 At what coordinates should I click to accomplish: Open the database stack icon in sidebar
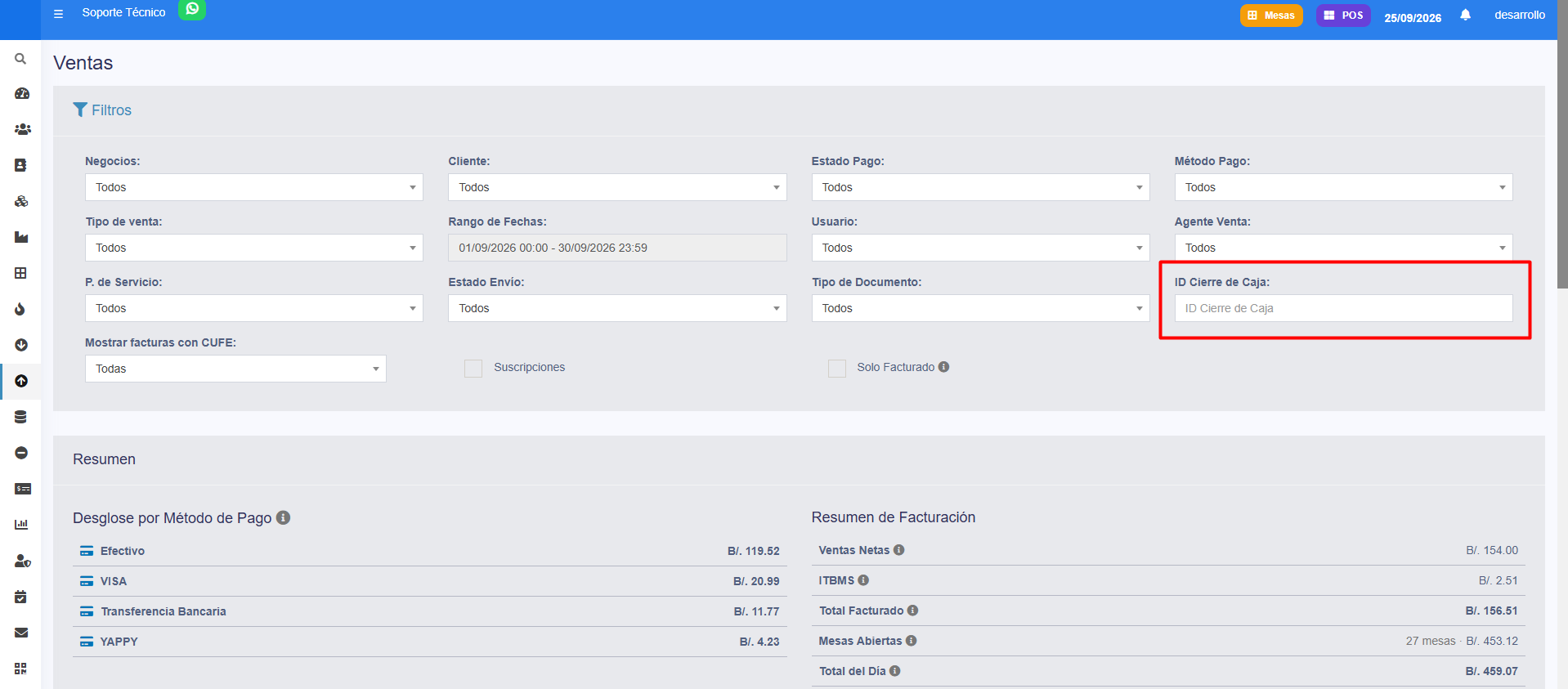tap(21, 417)
